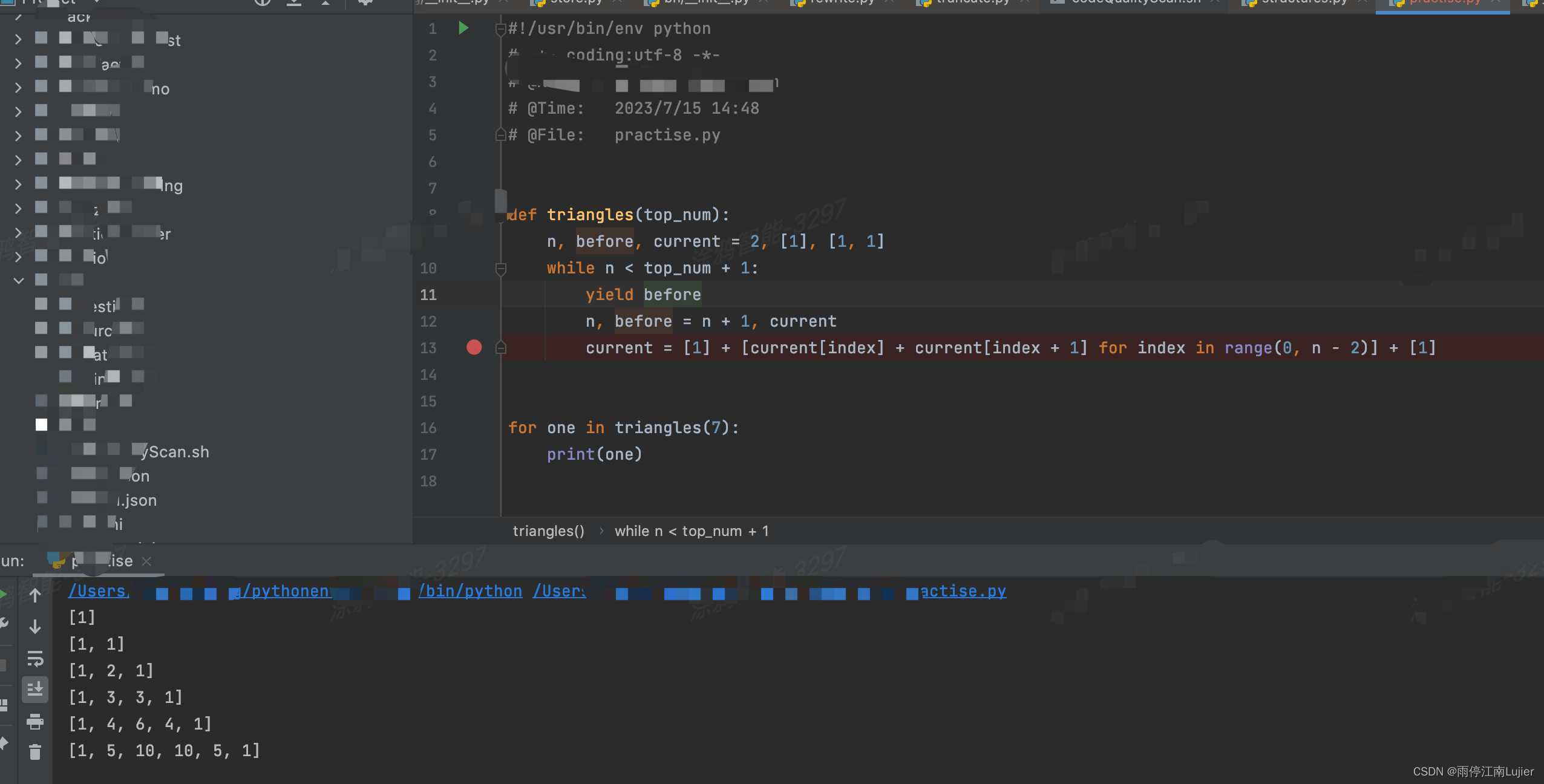The width and height of the screenshot is (1544, 784).
Task: Toggle soft-wrap in the Run console
Action: tap(35, 658)
